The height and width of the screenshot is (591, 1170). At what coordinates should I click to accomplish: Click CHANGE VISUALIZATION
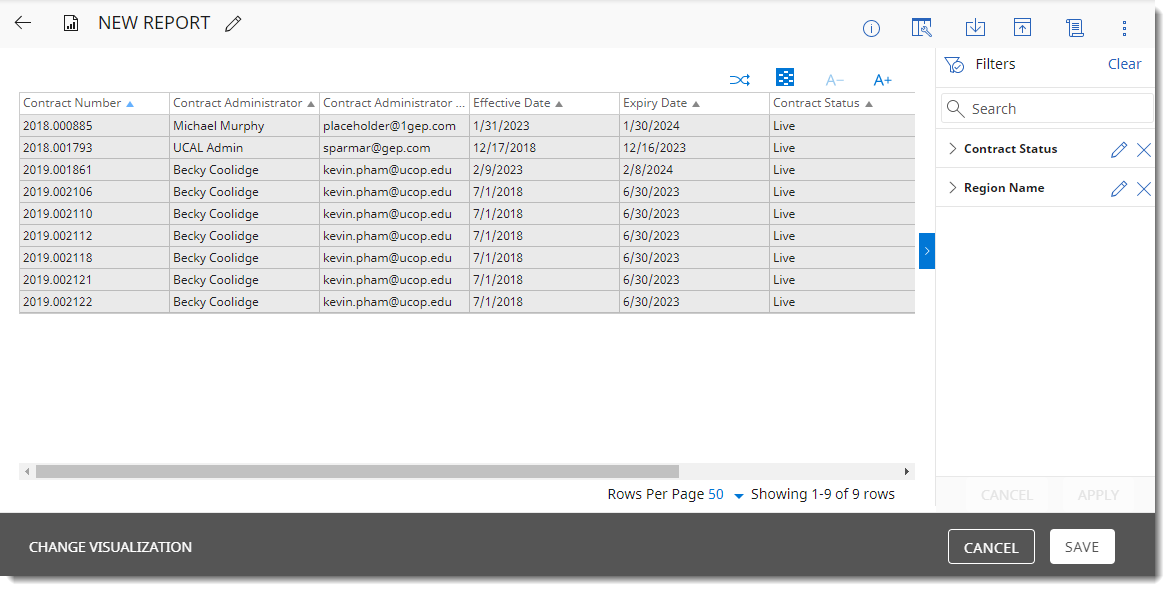tap(110, 547)
